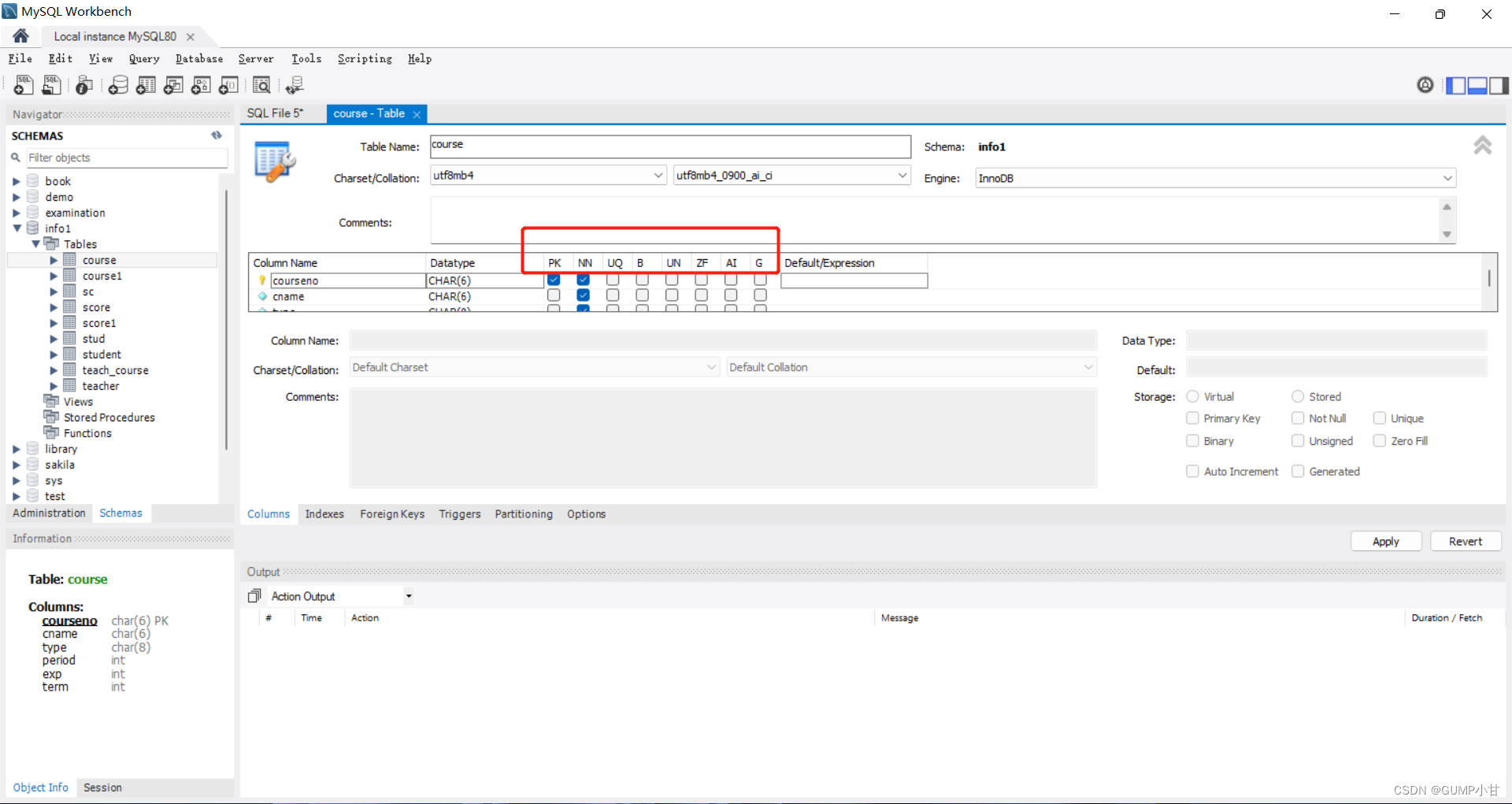This screenshot has width=1512, height=804.
Task: Tick the Auto Increment checkbox
Action: [x=1192, y=471]
